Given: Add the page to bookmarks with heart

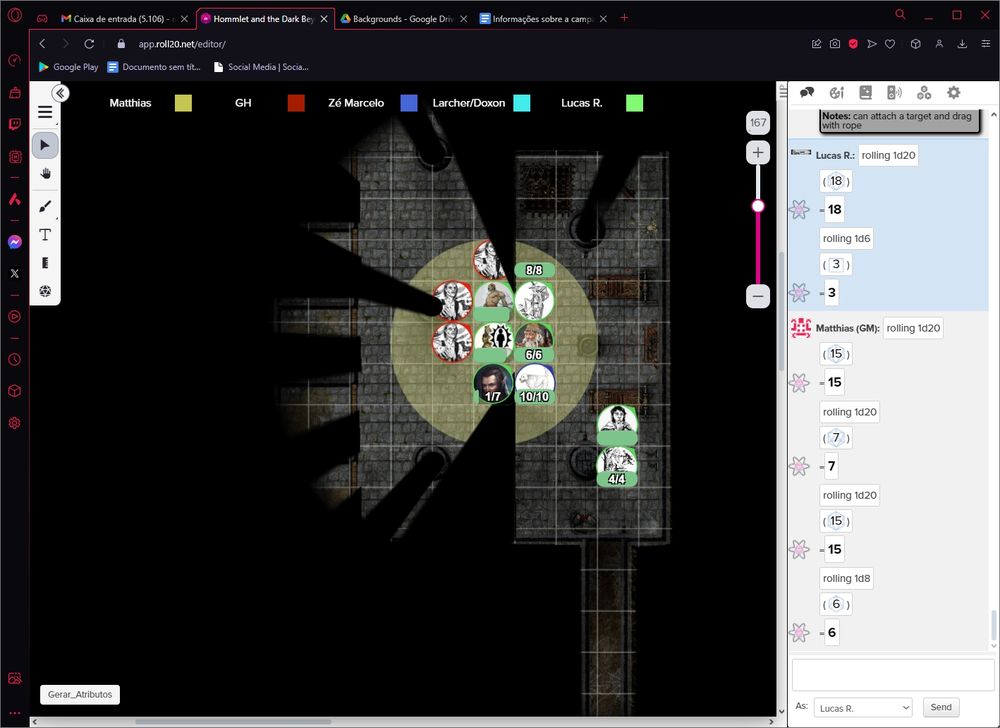Looking at the screenshot, I should point(890,43).
